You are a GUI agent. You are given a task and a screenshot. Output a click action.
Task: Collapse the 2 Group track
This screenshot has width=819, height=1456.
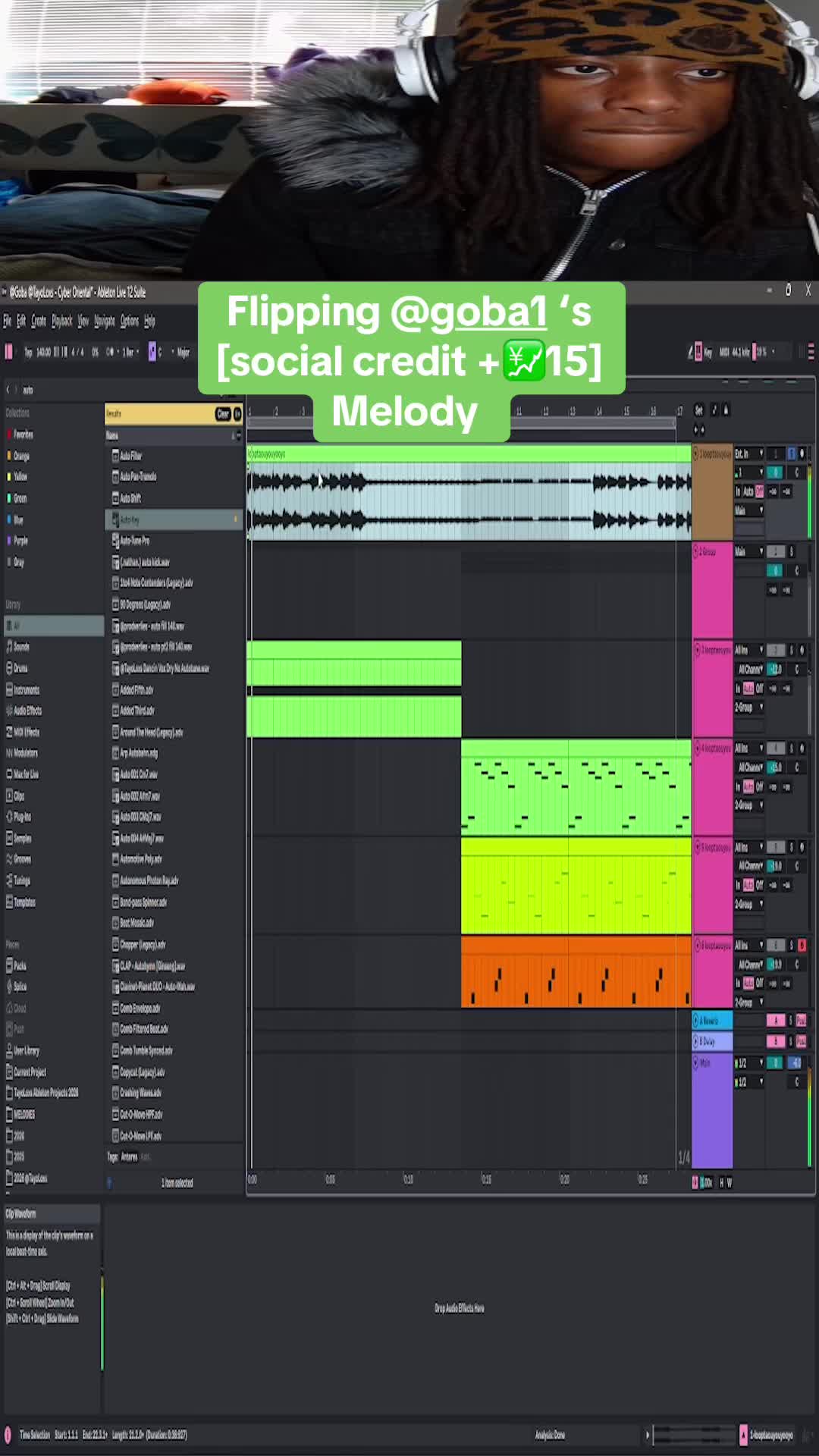click(696, 551)
